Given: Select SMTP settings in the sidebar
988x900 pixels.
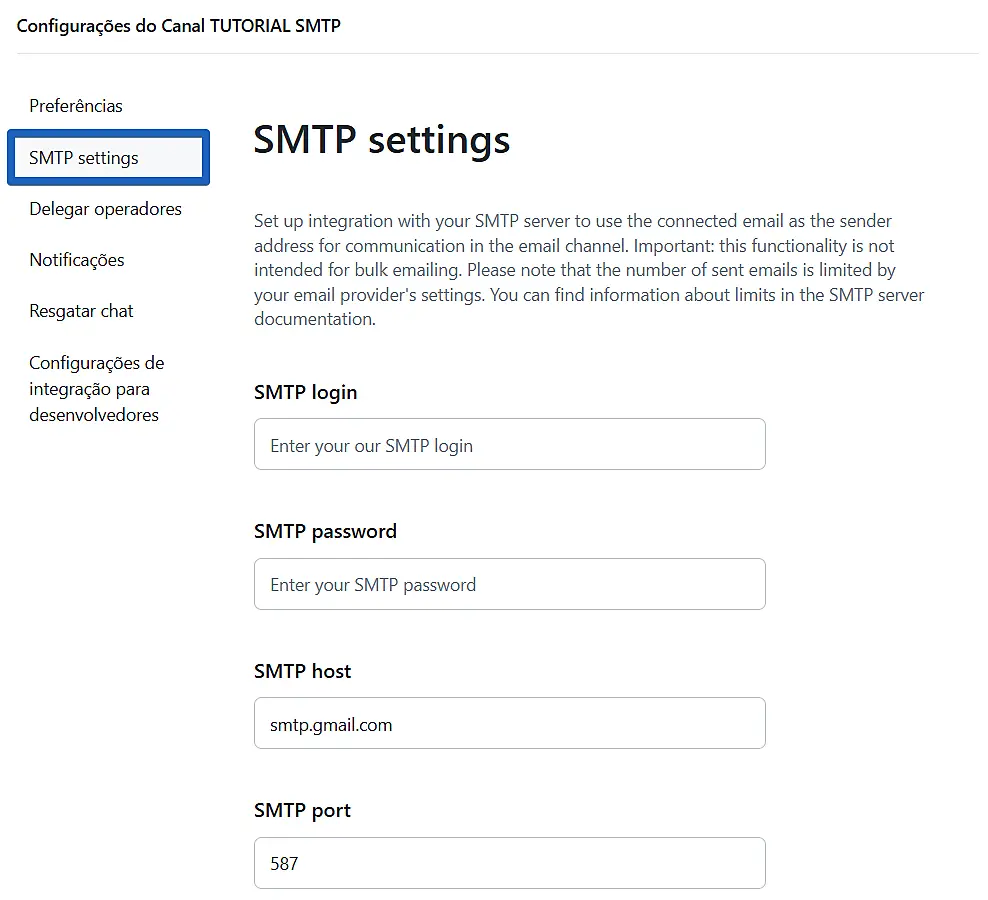Looking at the screenshot, I should (x=108, y=158).
